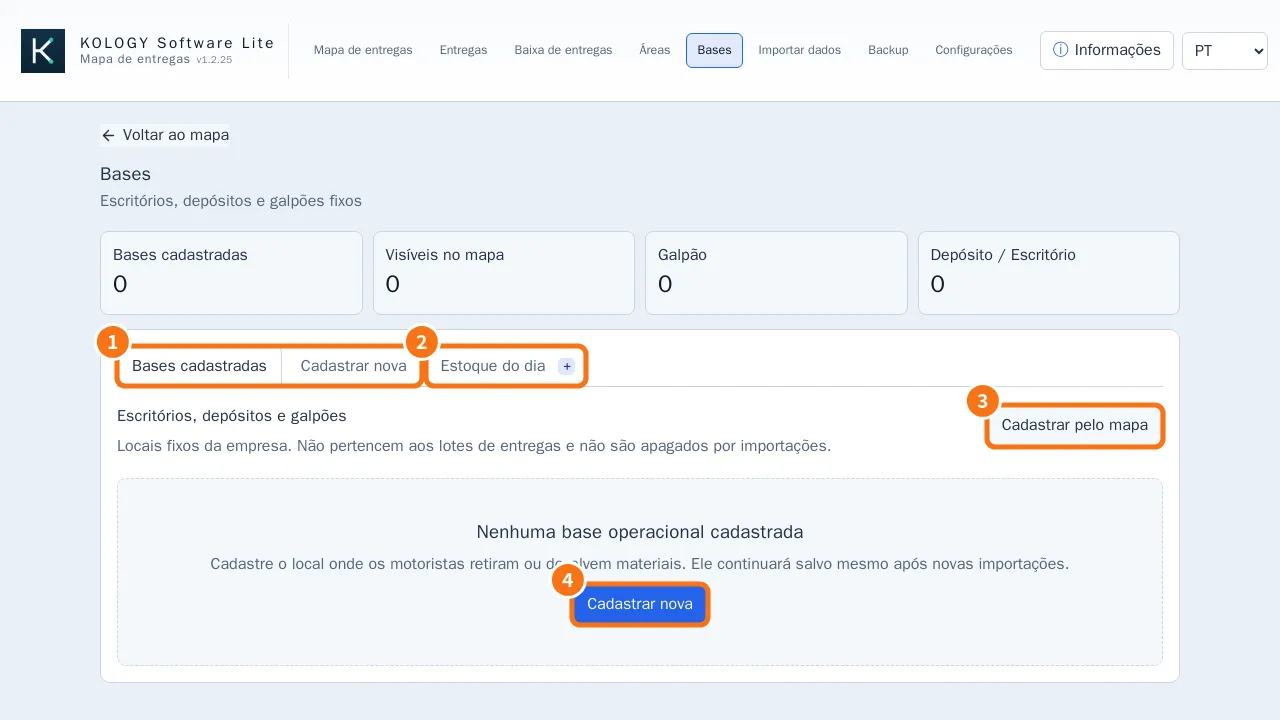Click the version text v1.2.25
The image size is (1280, 720).
click(x=214, y=60)
